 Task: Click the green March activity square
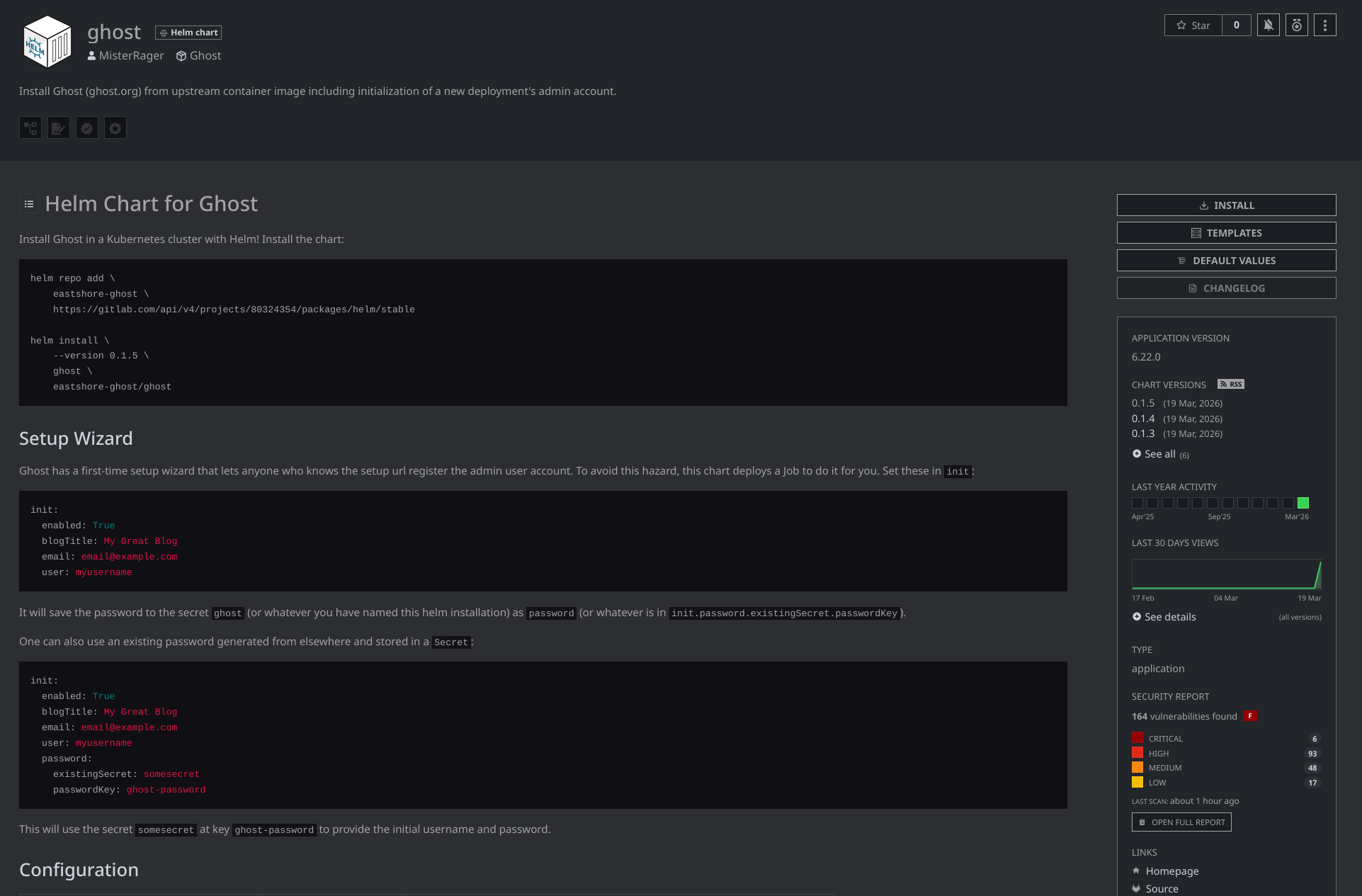tap(1303, 503)
